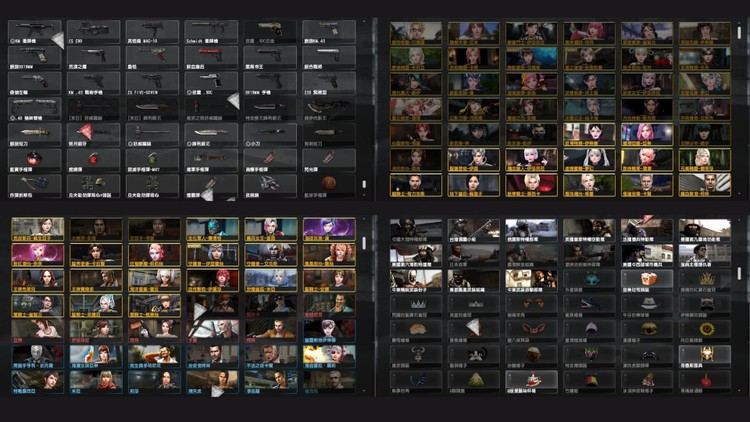Screen dimensions: 750x422
Task: Select the golden crown headgear
Action: coord(705,281)
